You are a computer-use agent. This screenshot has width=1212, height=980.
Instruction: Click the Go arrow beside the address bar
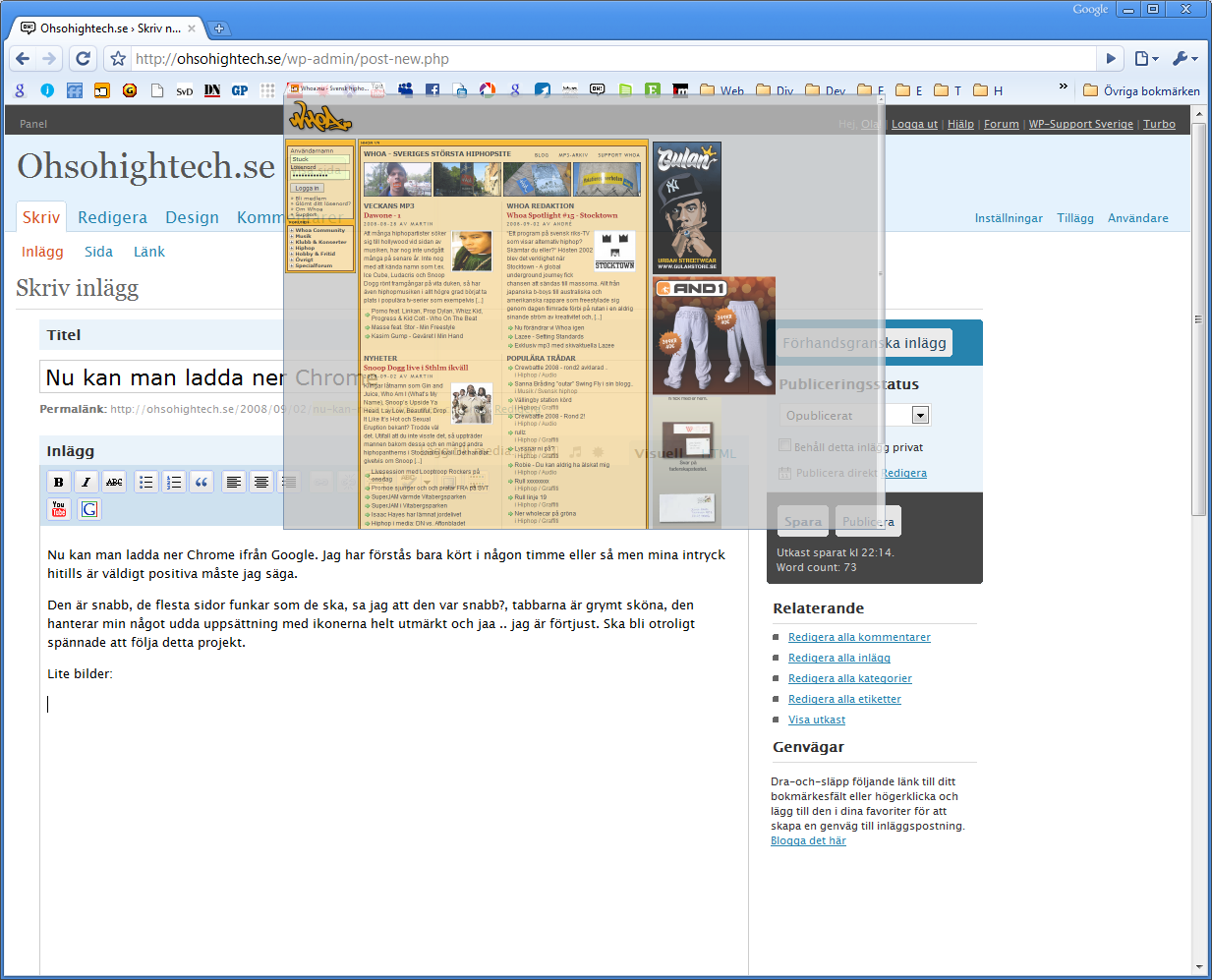tap(1111, 59)
